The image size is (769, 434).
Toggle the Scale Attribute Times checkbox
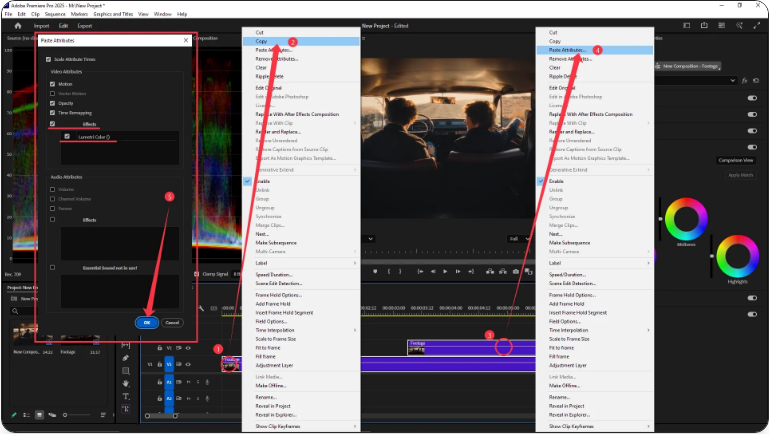click(48, 60)
